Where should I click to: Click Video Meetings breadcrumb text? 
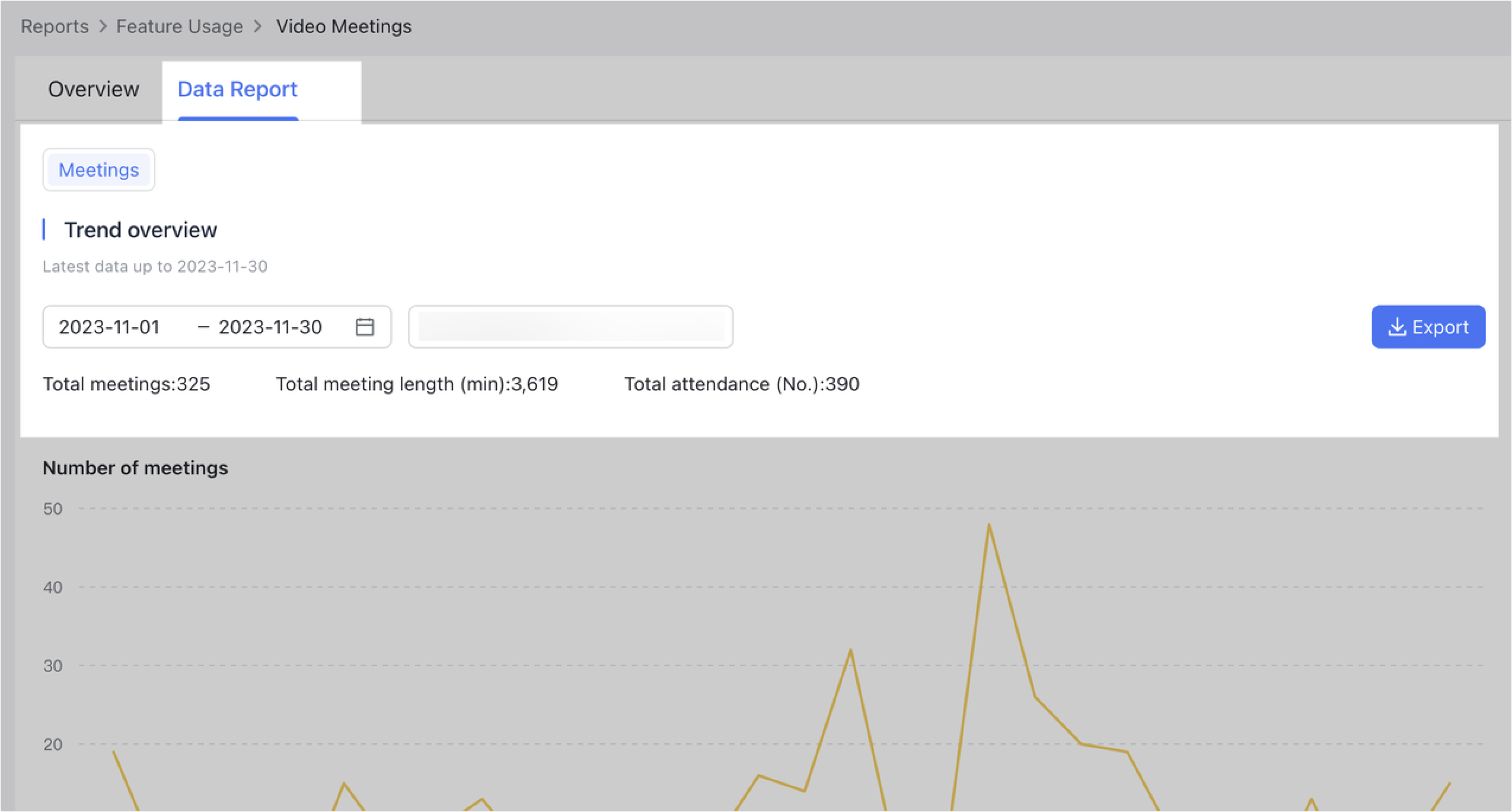click(x=344, y=27)
